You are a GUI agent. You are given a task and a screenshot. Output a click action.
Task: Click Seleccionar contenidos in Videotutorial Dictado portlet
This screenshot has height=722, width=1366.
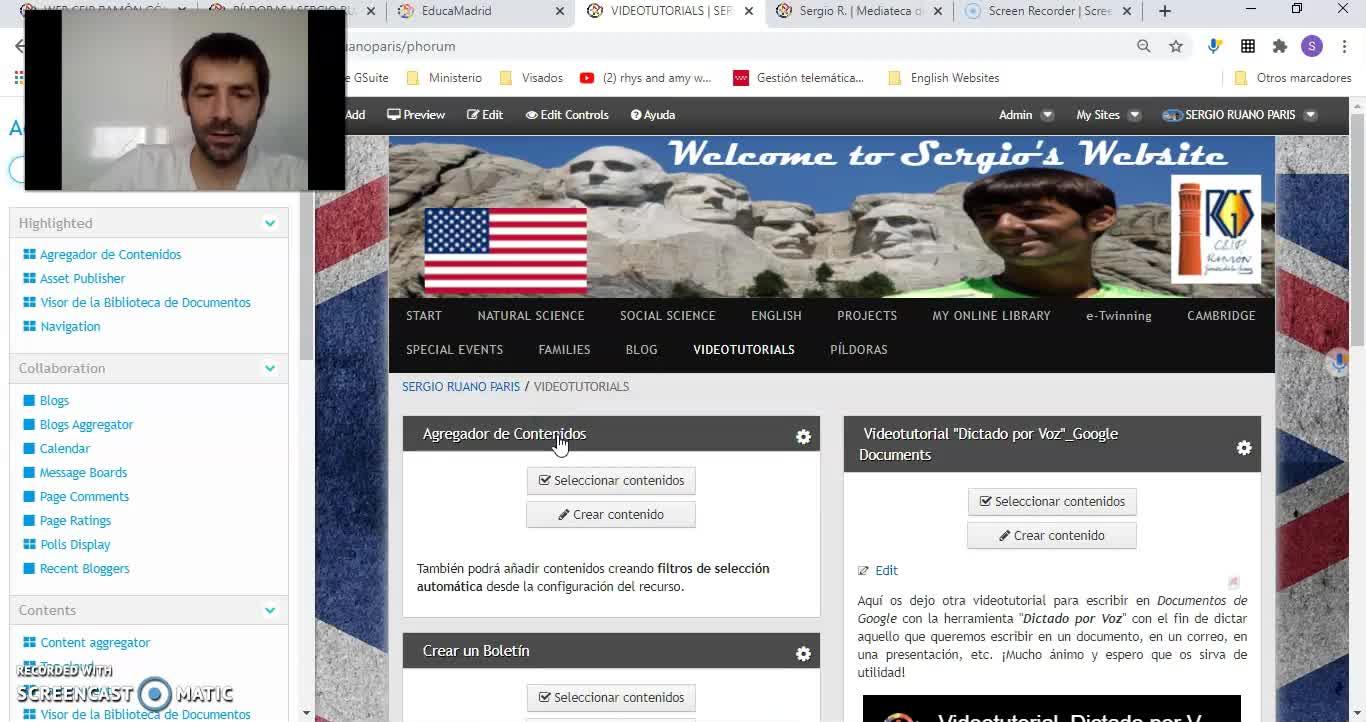tap(1052, 502)
